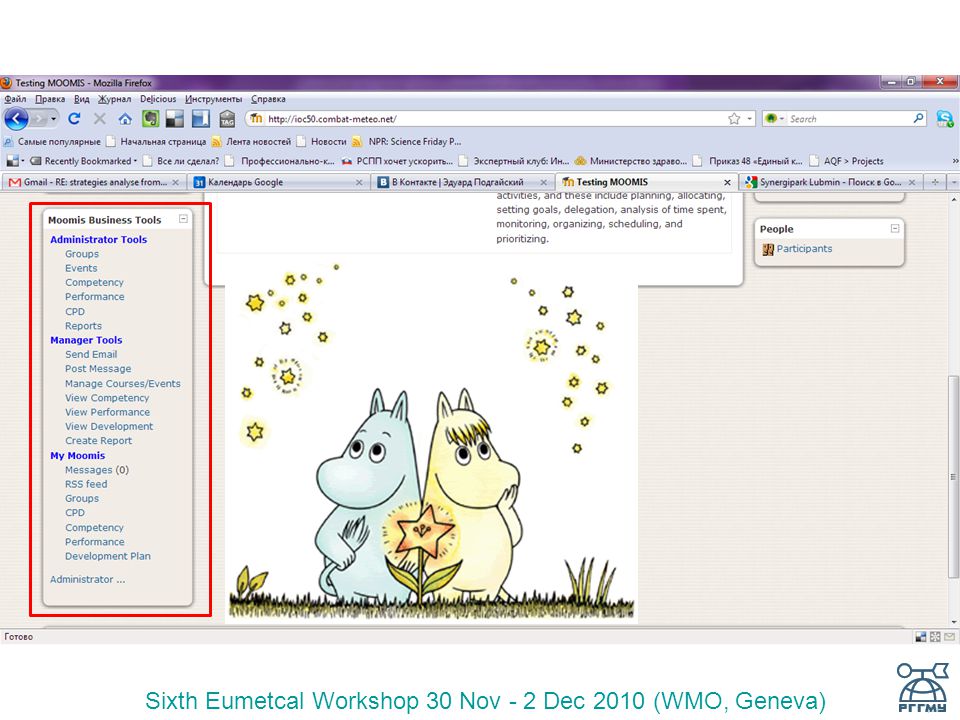
Task: Click the browser Back arrow button
Action: (x=17, y=119)
